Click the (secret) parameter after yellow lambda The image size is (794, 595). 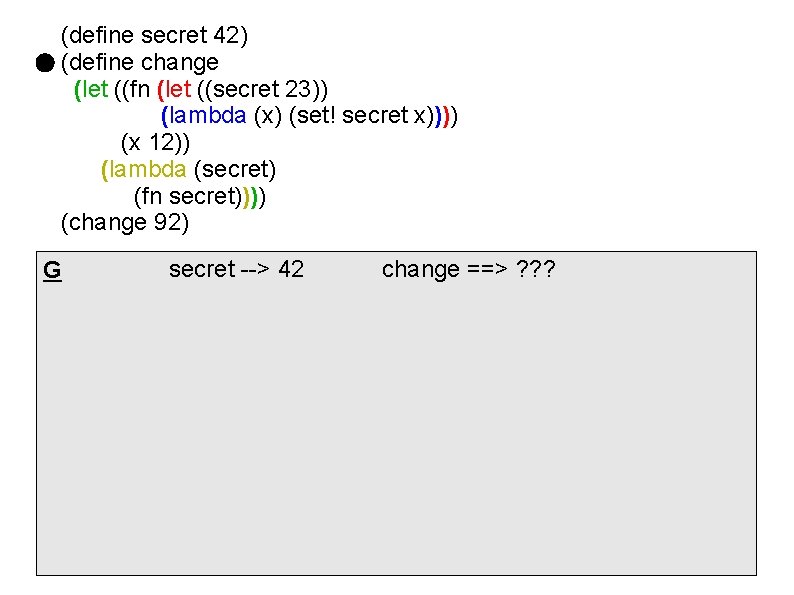point(235,170)
